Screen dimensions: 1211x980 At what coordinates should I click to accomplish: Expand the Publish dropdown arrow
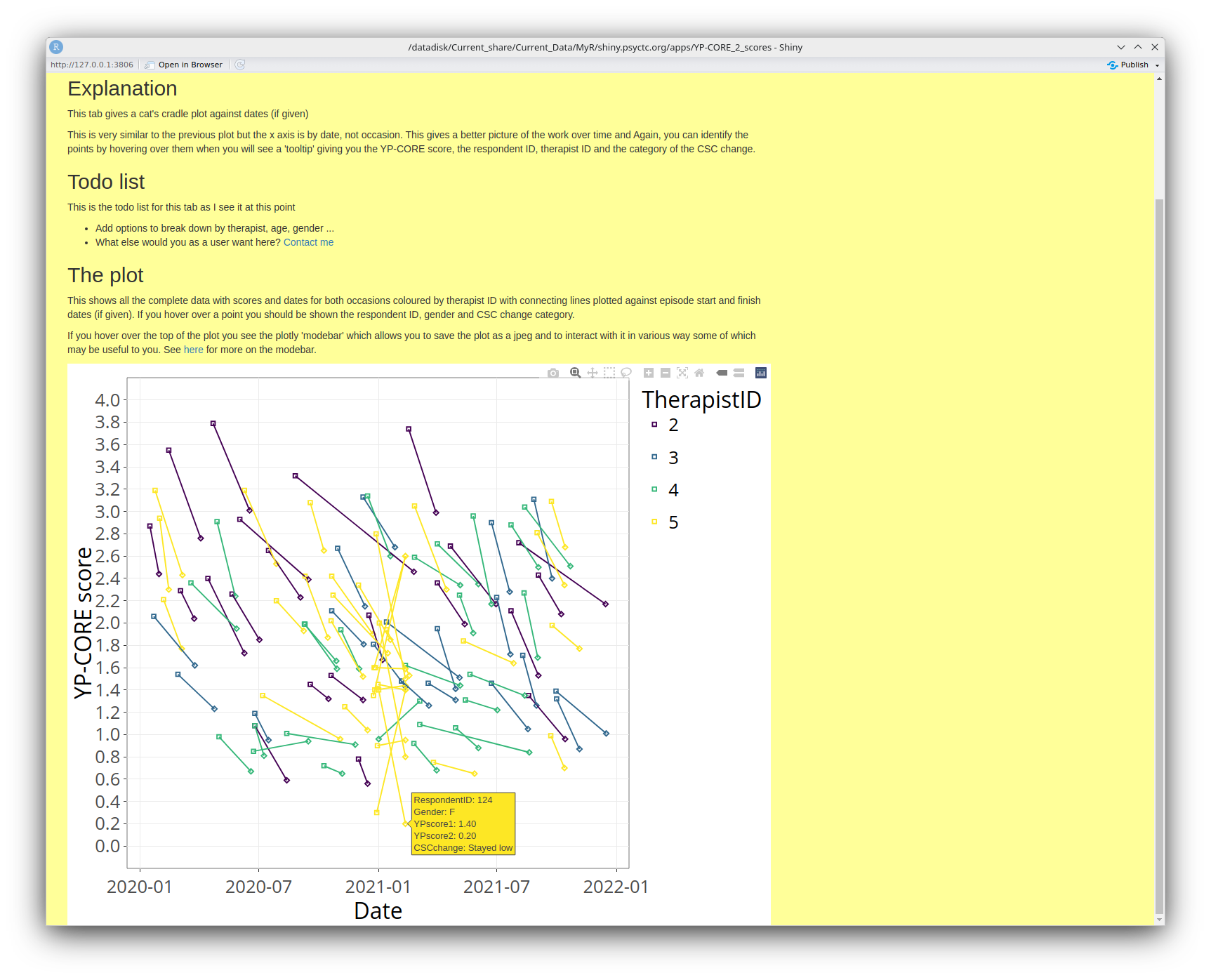[x=1157, y=65]
